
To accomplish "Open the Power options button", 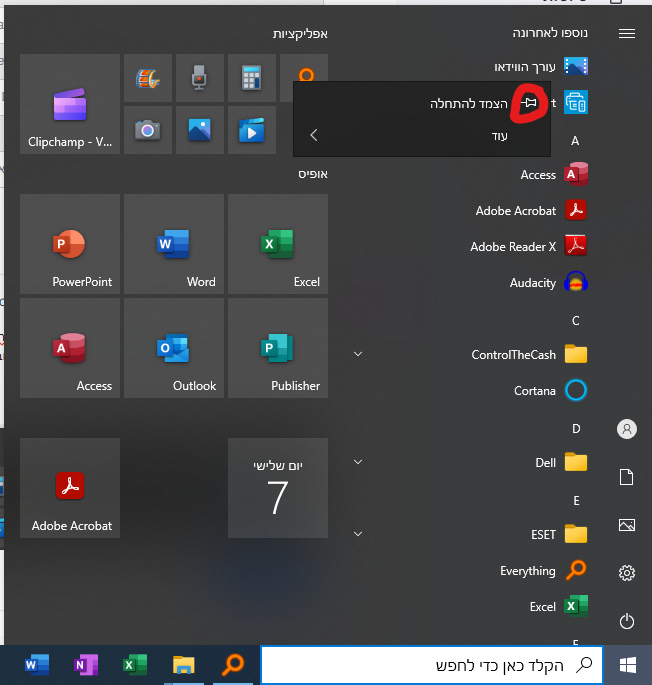I will [x=627, y=621].
